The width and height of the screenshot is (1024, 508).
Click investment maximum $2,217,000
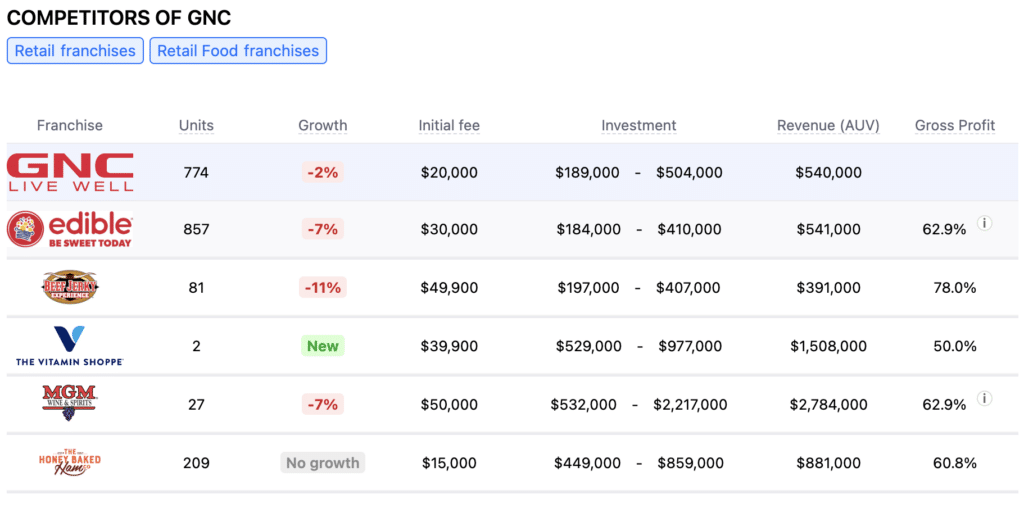690,405
